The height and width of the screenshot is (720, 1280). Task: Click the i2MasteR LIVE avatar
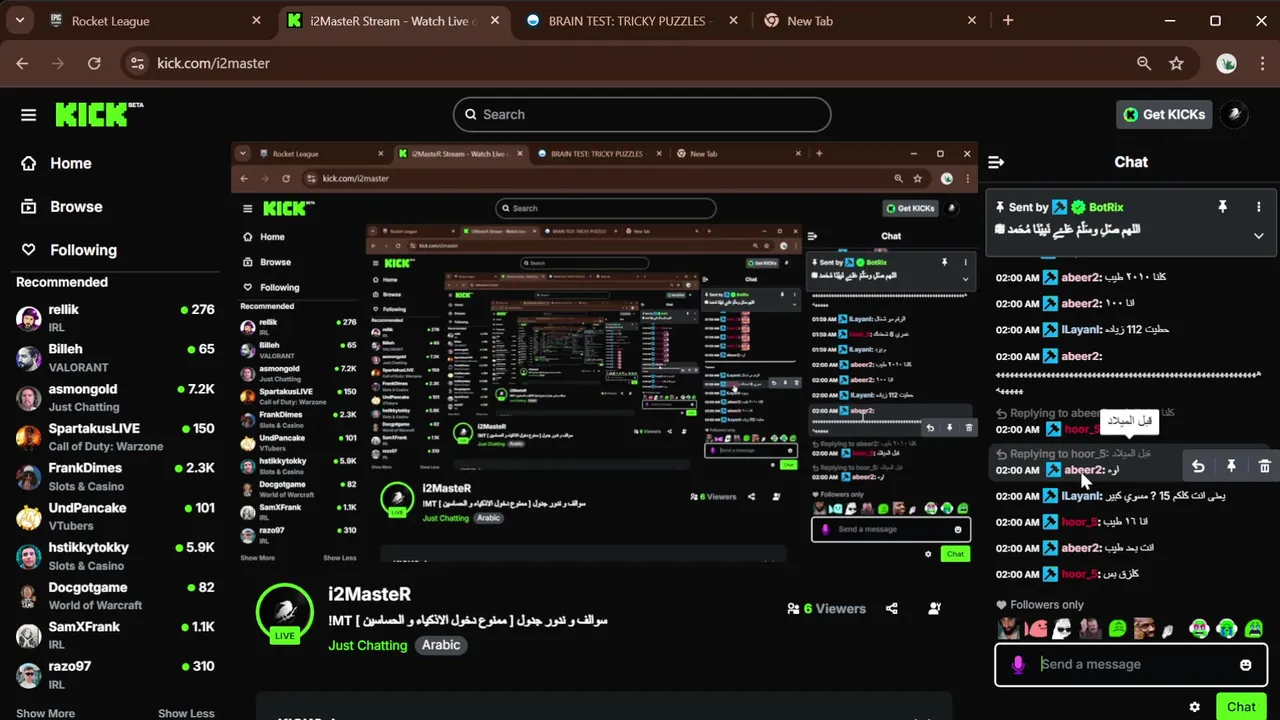pyautogui.click(x=285, y=613)
